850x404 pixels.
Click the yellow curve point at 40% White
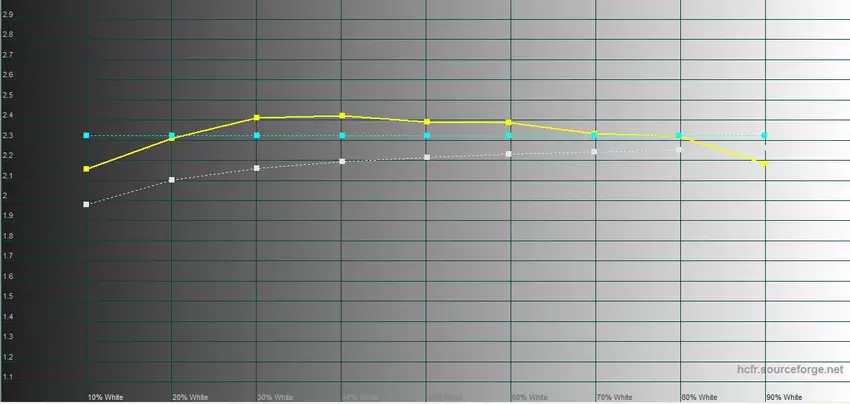click(x=342, y=116)
